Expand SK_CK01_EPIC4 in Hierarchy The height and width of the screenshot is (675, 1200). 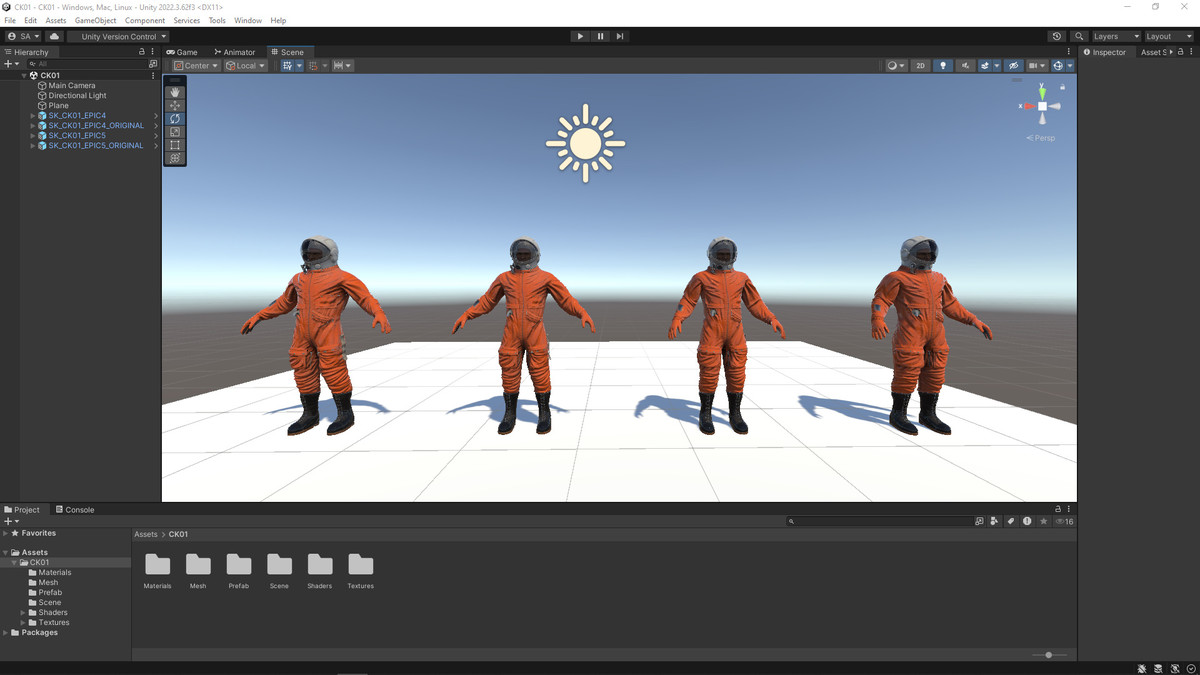click(34, 116)
